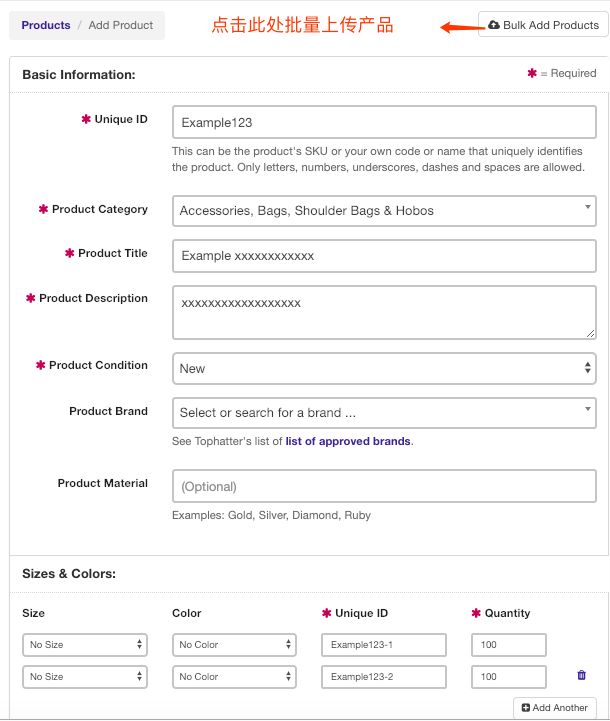Expand the Product Brand search dropdown
Image resolution: width=610 pixels, height=721 pixels.
coord(384,412)
